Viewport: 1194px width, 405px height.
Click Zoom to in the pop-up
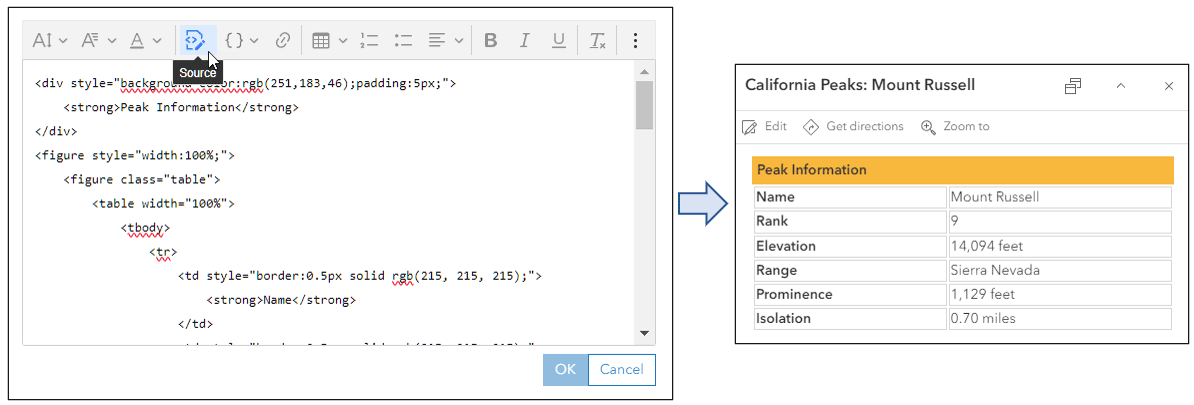click(x=955, y=127)
